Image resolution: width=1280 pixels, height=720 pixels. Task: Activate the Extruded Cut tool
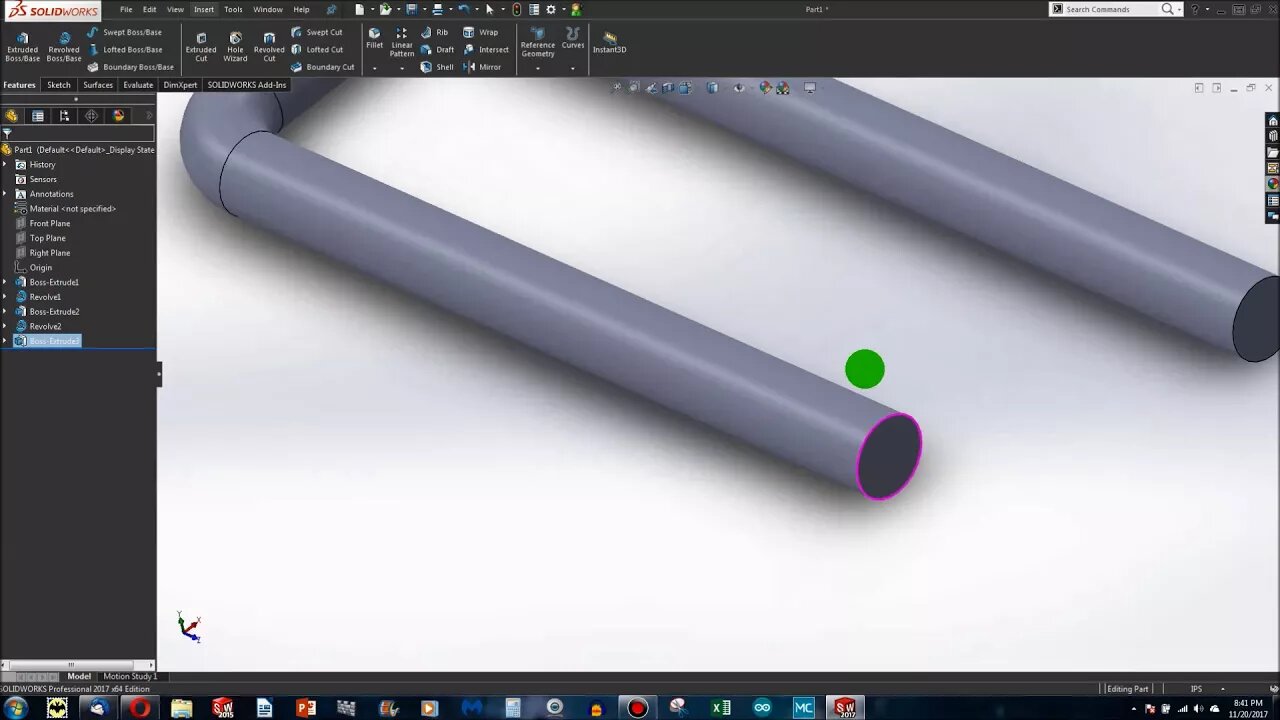click(x=201, y=46)
